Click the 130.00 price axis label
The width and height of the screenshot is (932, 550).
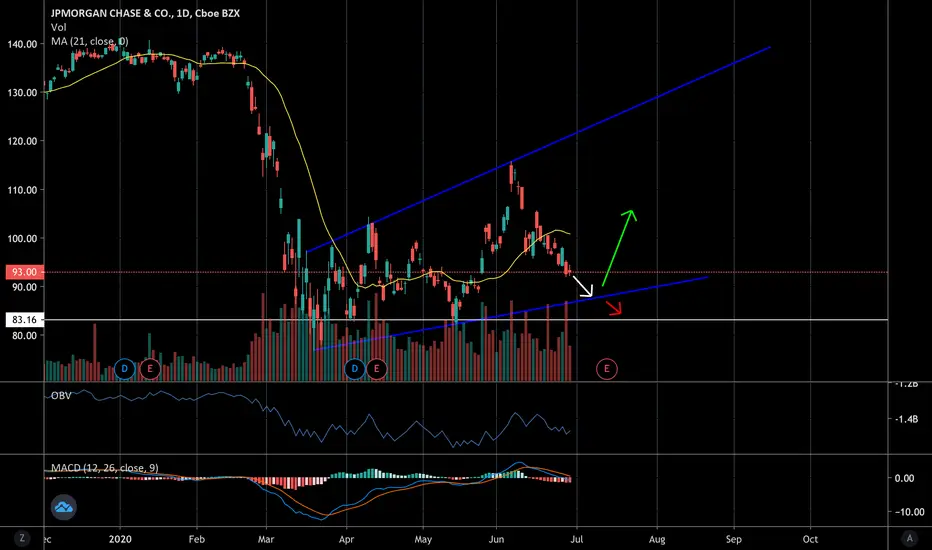pyautogui.click(x=23, y=93)
